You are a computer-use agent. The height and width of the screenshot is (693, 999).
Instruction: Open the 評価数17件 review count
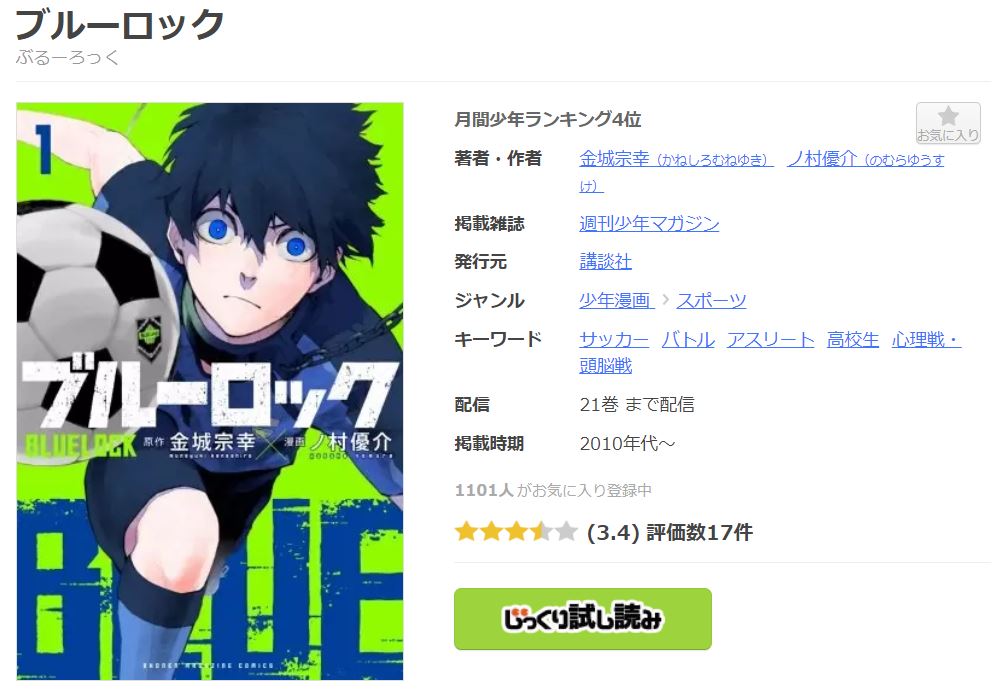[x=700, y=532]
